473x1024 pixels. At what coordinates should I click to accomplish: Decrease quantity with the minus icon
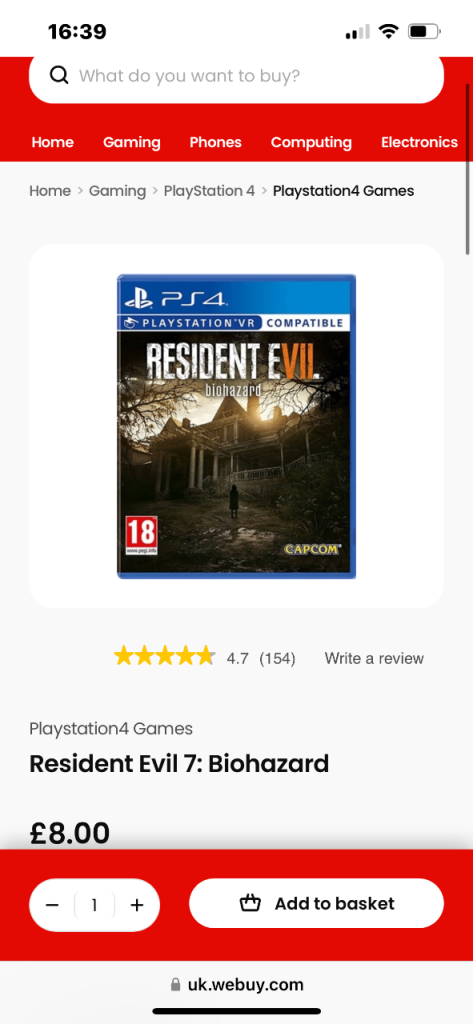click(x=52, y=905)
